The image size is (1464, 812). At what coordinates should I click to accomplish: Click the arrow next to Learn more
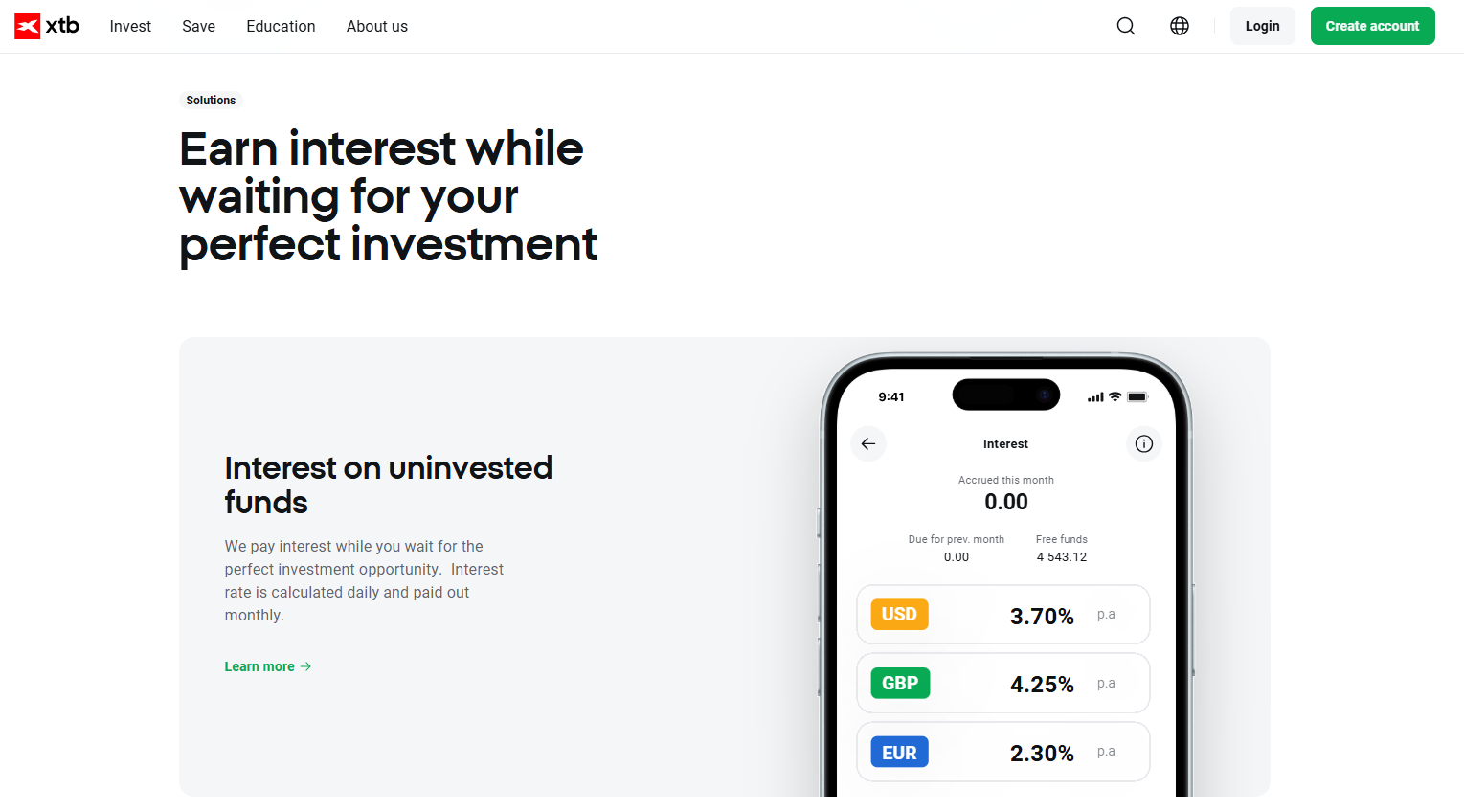(x=306, y=666)
